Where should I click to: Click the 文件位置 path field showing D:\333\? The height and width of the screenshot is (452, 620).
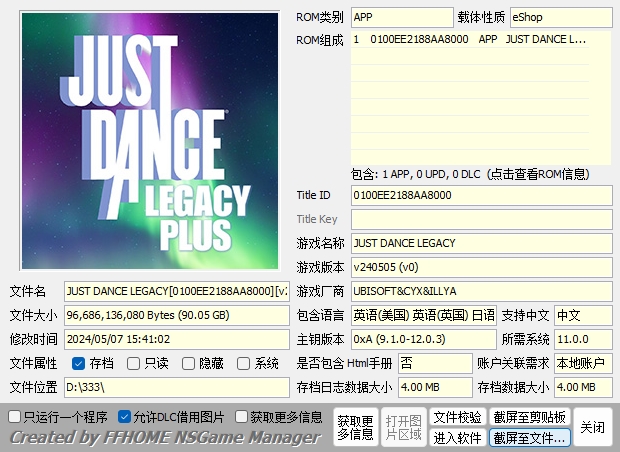tap(176, 387)
